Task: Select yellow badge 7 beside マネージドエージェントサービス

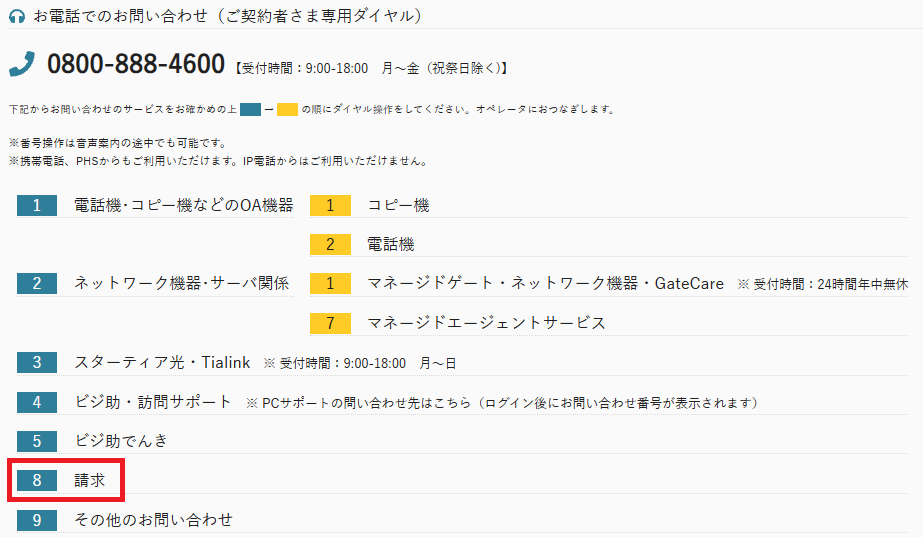Action: pyautogui.click(x=330, y=322)
